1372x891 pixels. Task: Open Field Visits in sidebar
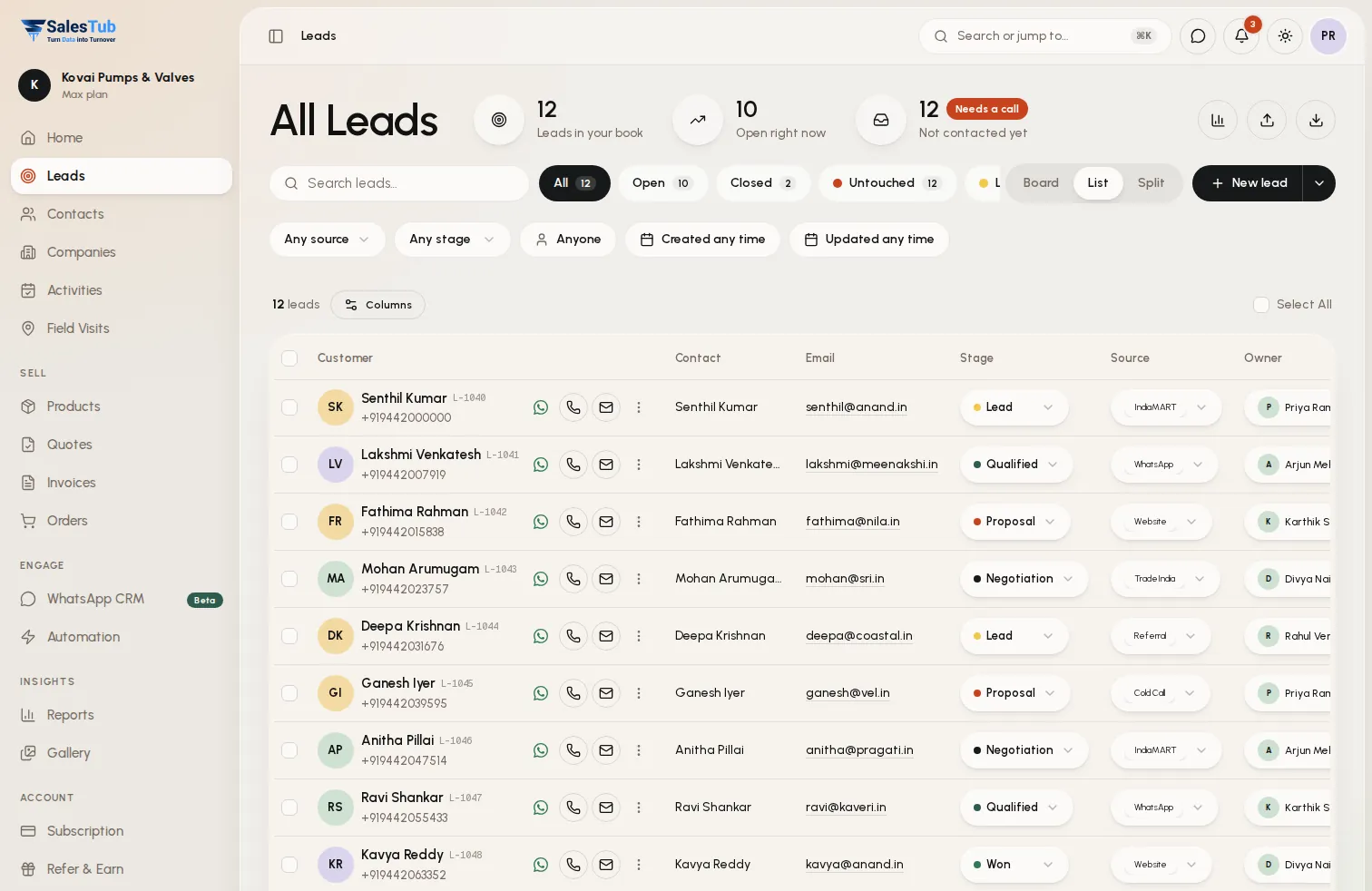[122, 328]
